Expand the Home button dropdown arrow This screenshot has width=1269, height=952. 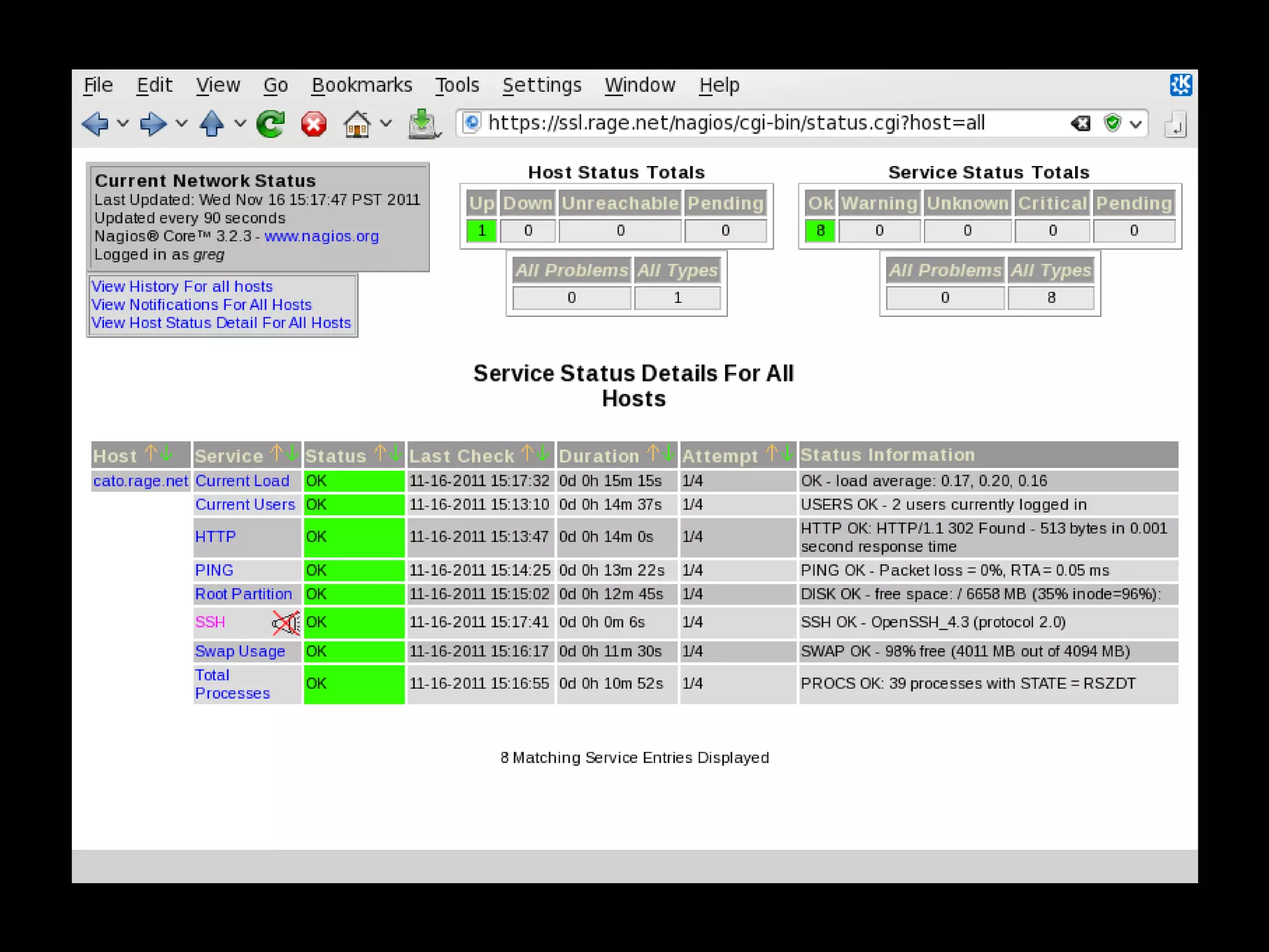[x=386, y=124]
